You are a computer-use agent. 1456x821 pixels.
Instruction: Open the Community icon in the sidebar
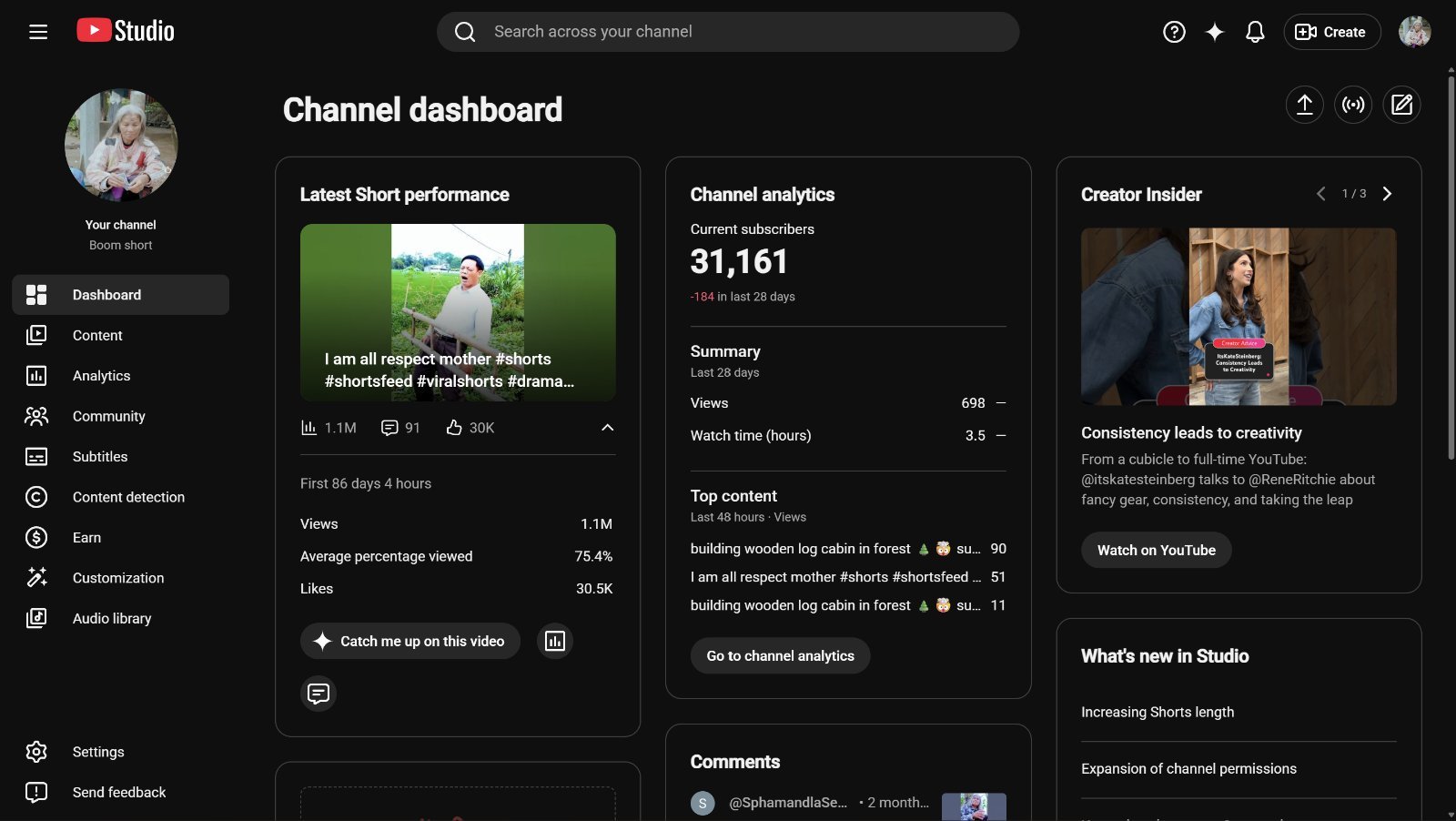[36, 416]
